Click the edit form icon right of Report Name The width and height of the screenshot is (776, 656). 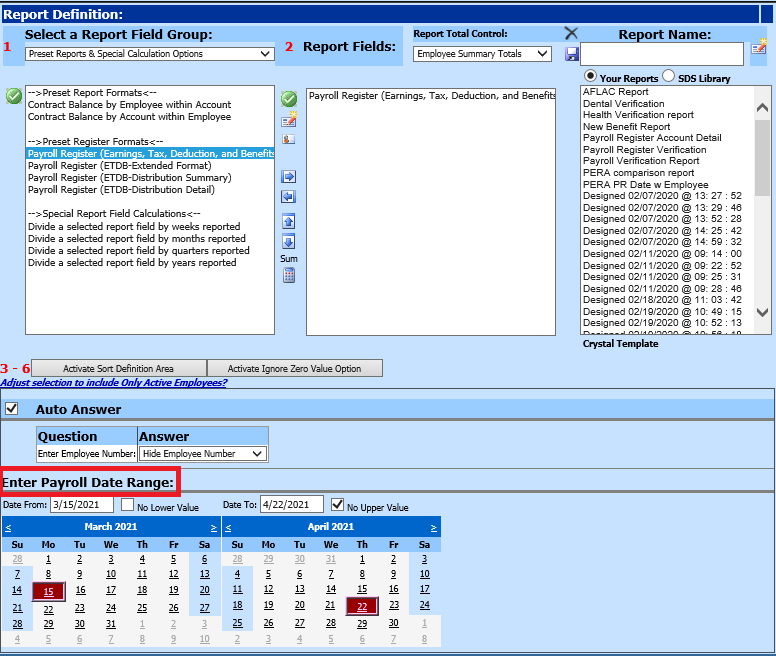click(759, 47)
